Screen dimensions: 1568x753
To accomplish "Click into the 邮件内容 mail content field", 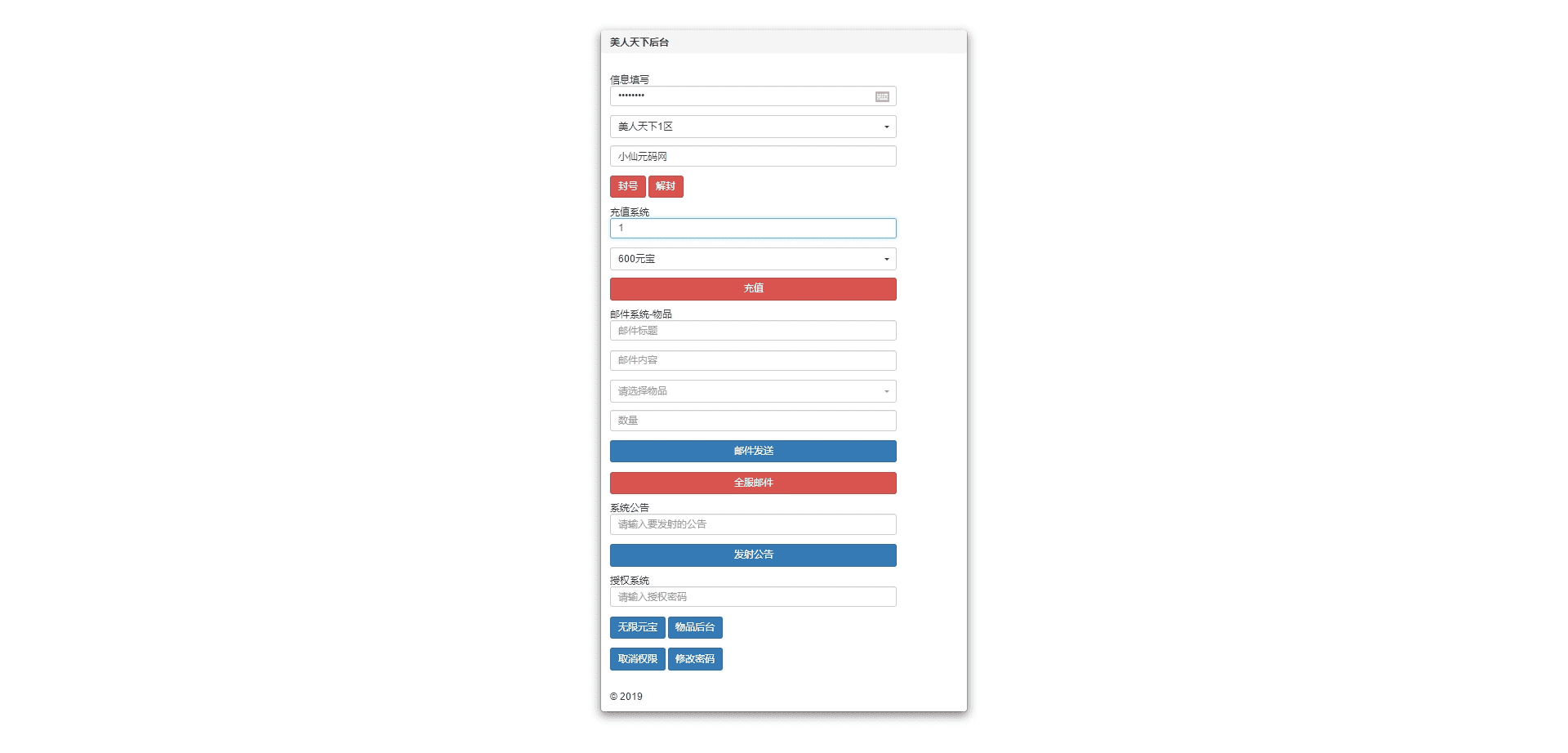I will point(752,360).
